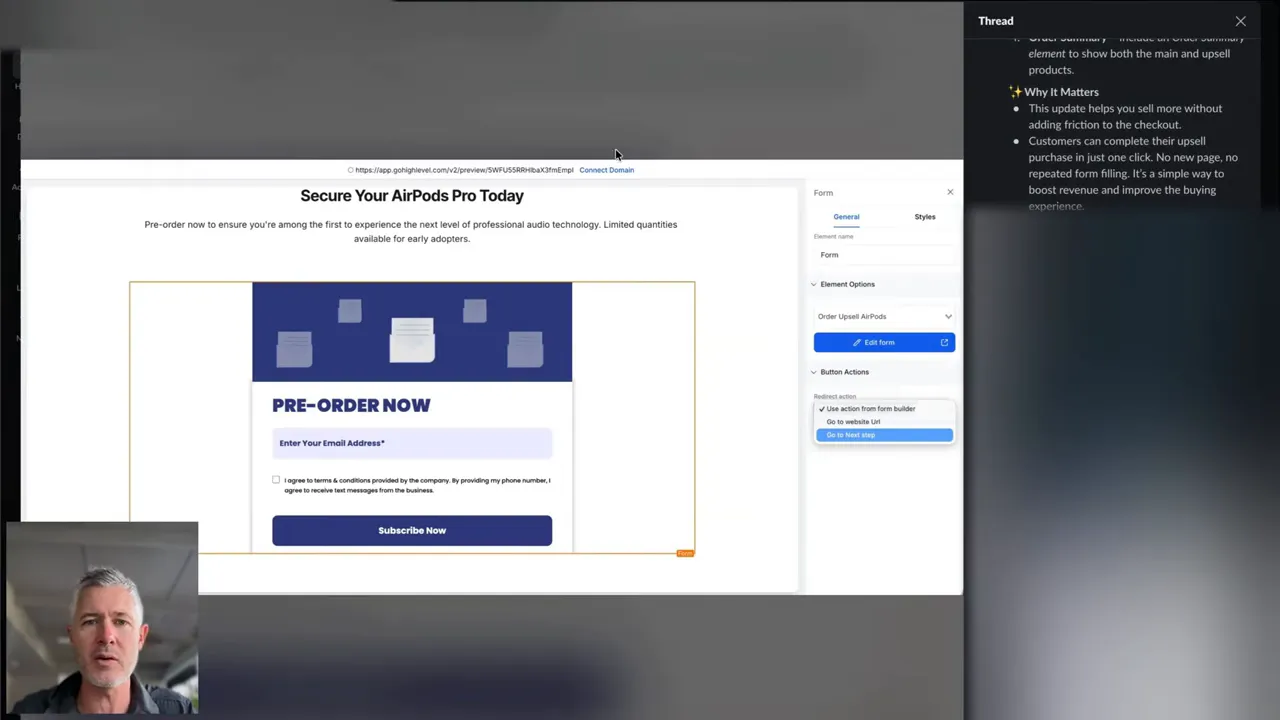Click the Pre-order now description paragraph
1280x720 pixels.
click(x=411, y=231)
